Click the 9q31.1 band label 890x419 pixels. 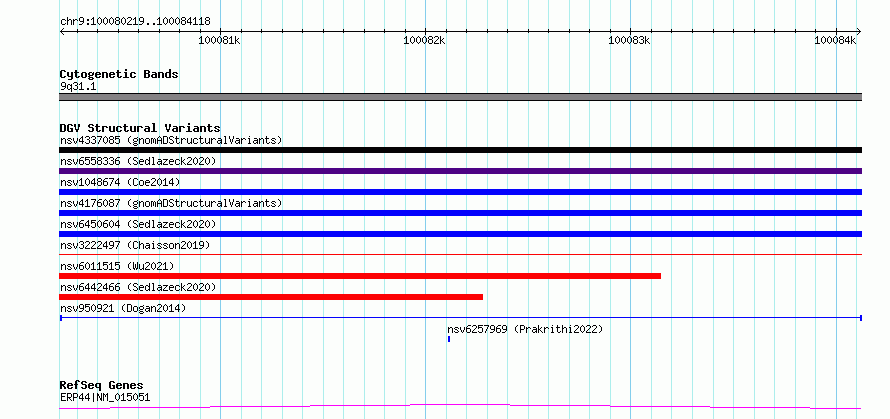78,87
